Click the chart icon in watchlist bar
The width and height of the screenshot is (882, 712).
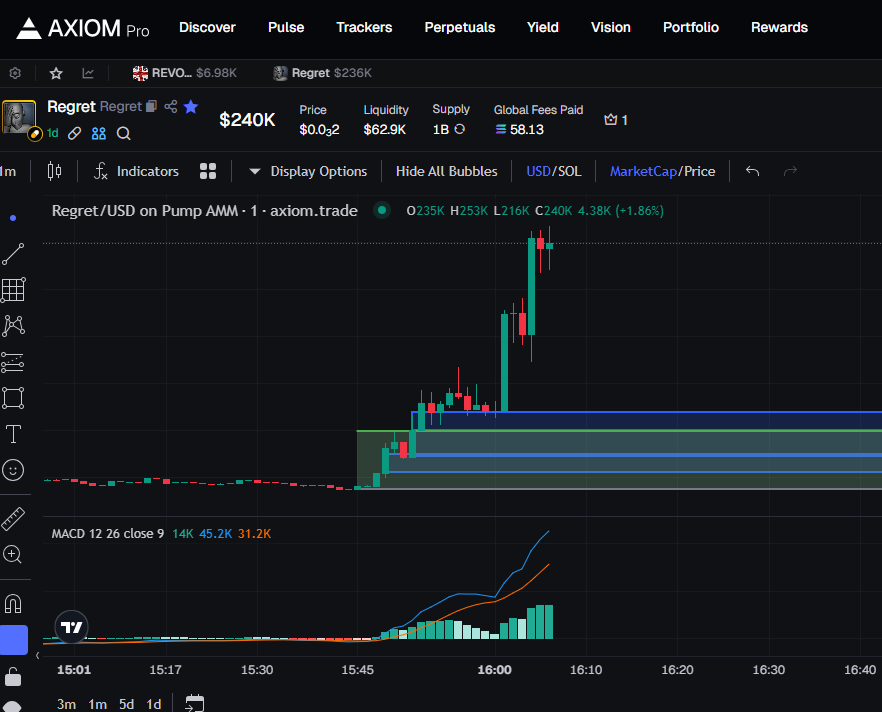pos(88,73)
